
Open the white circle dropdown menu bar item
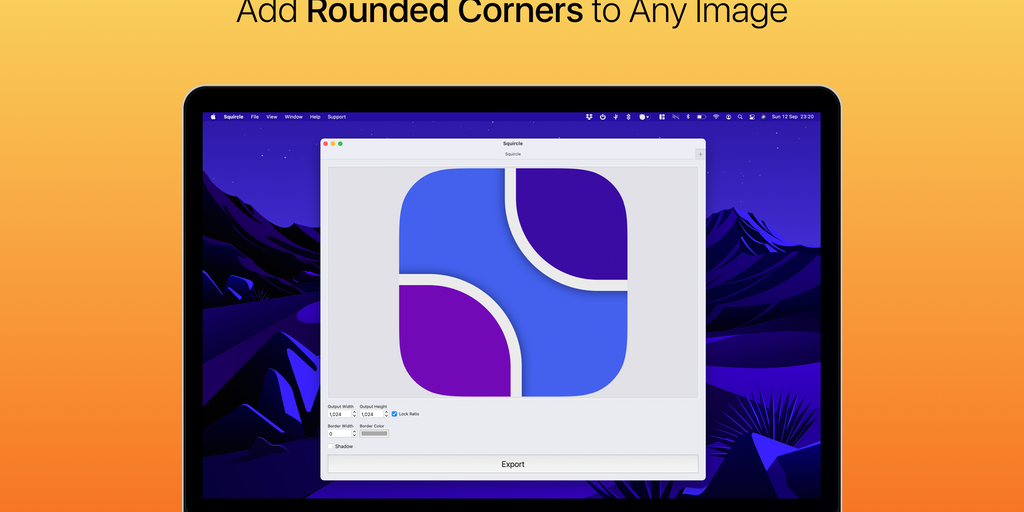click(644, 117)
